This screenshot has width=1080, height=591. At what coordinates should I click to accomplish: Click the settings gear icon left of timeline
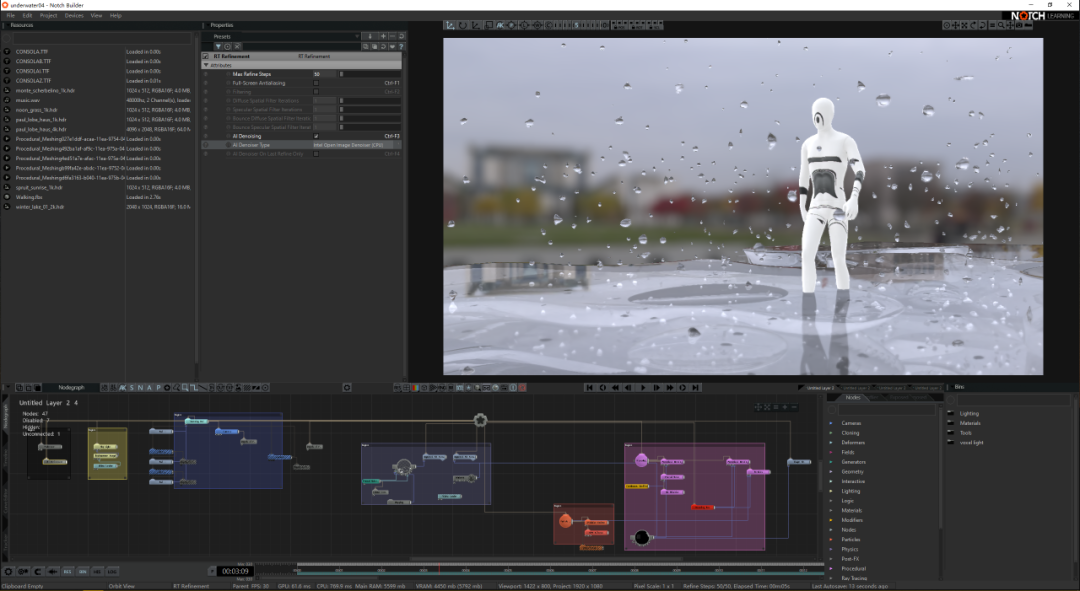pos(8,571)
